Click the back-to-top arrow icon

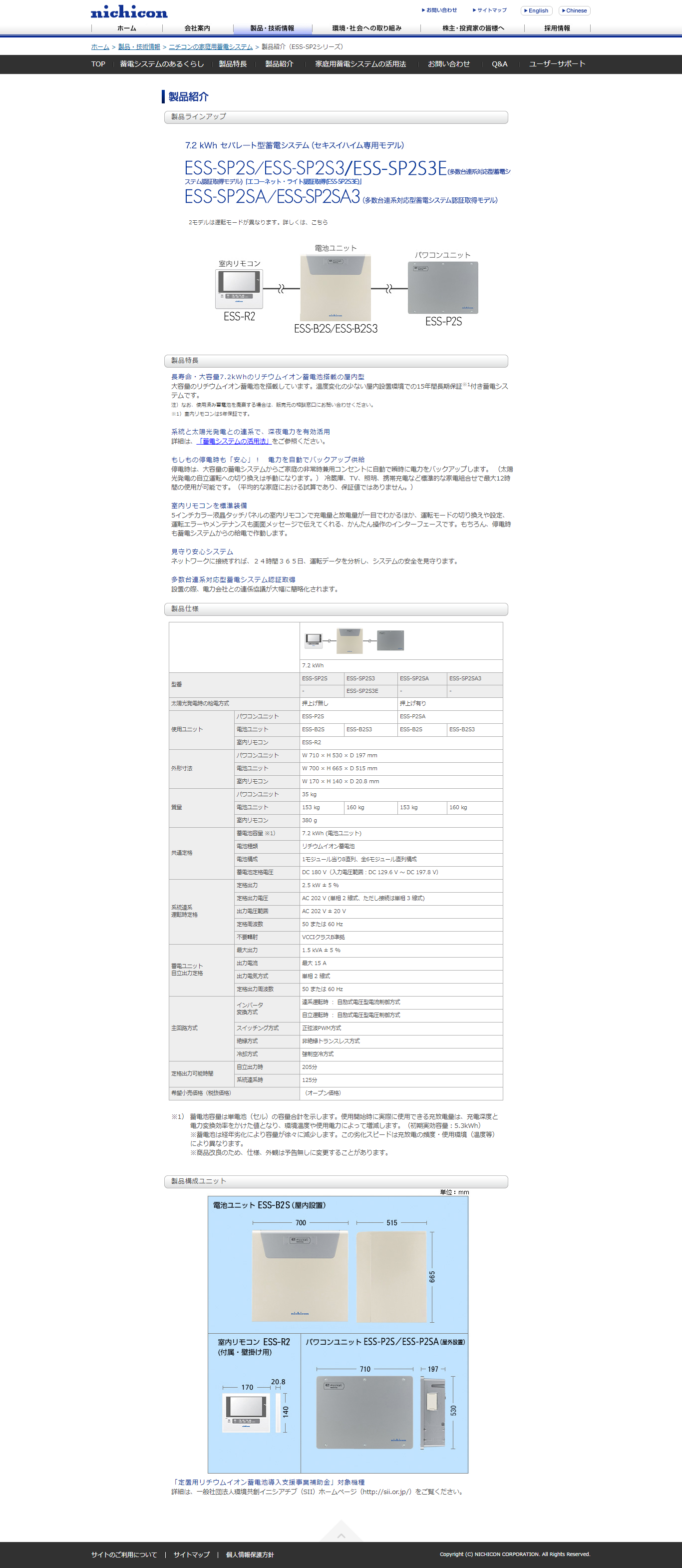tap(341, 1532)
